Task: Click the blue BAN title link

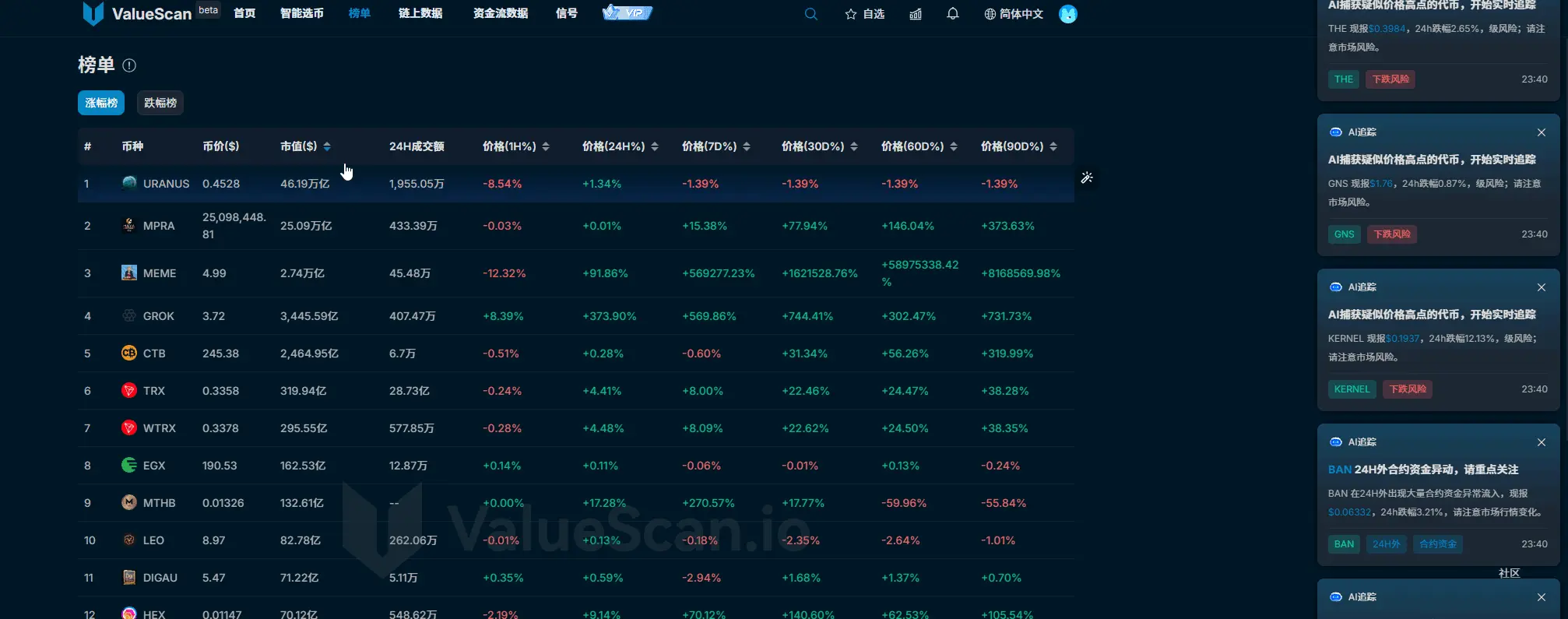Action: (x=1340, y=470)
